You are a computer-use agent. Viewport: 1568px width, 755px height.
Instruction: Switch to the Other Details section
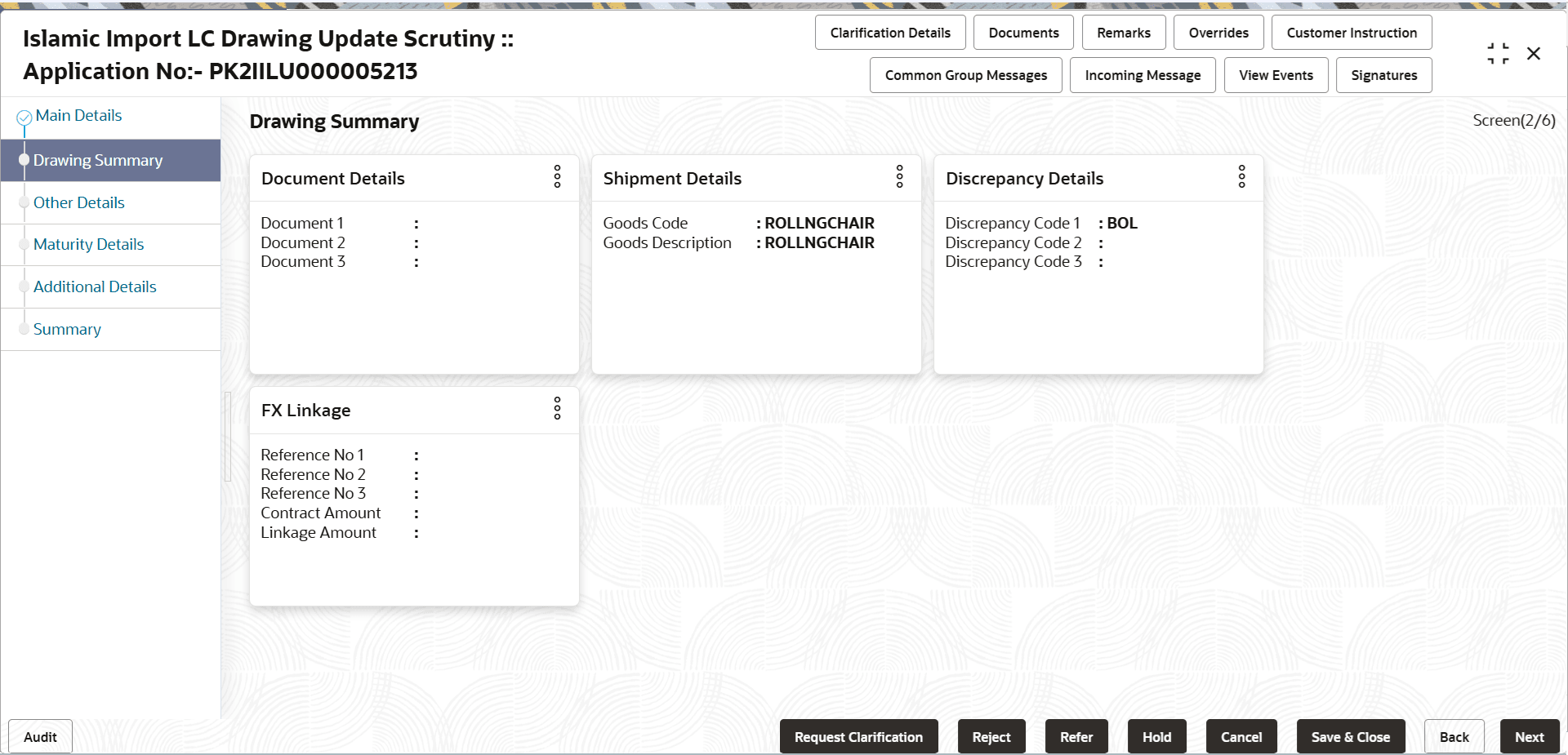coord(78,202)
